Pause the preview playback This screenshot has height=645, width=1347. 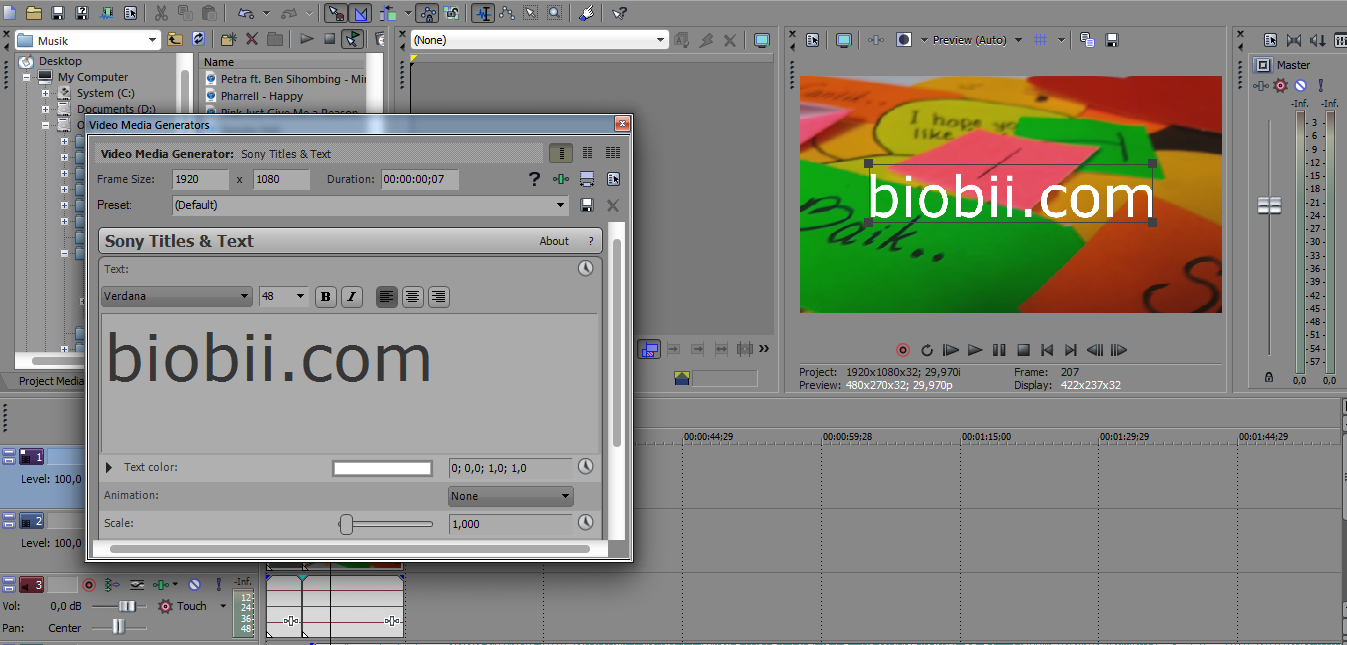(x=999, y=350)
